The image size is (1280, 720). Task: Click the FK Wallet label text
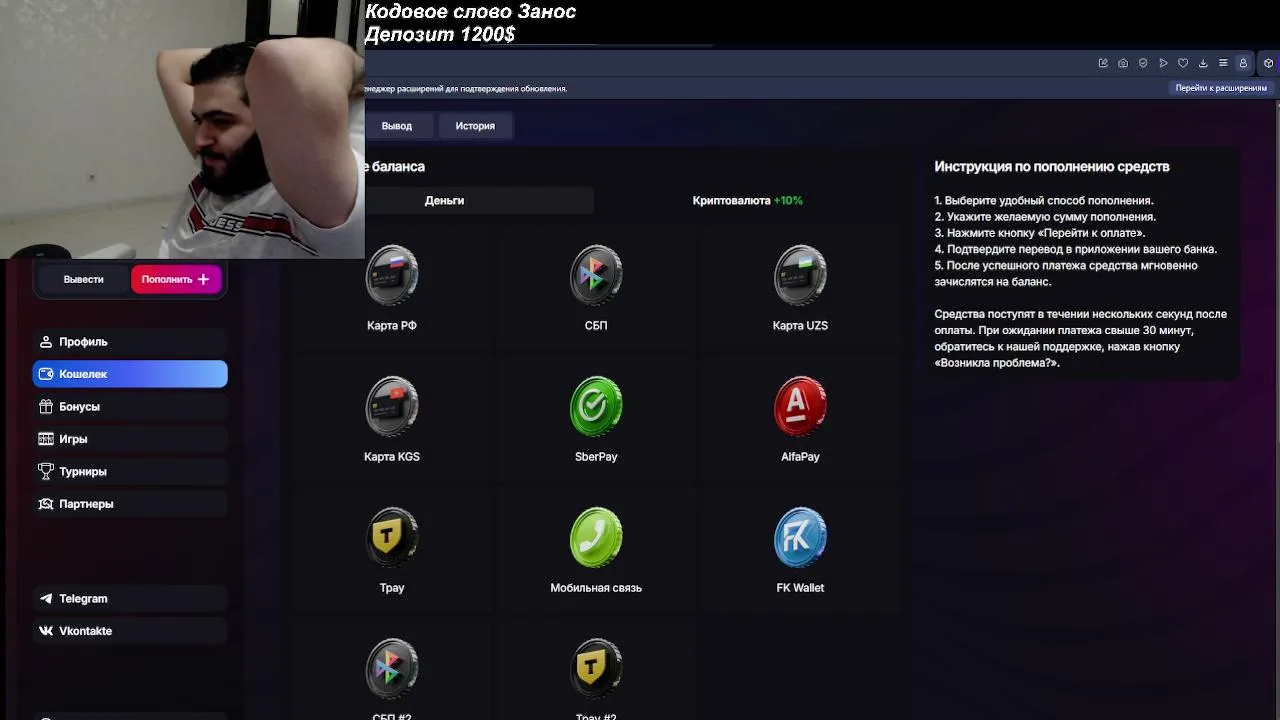click(800, 587)
